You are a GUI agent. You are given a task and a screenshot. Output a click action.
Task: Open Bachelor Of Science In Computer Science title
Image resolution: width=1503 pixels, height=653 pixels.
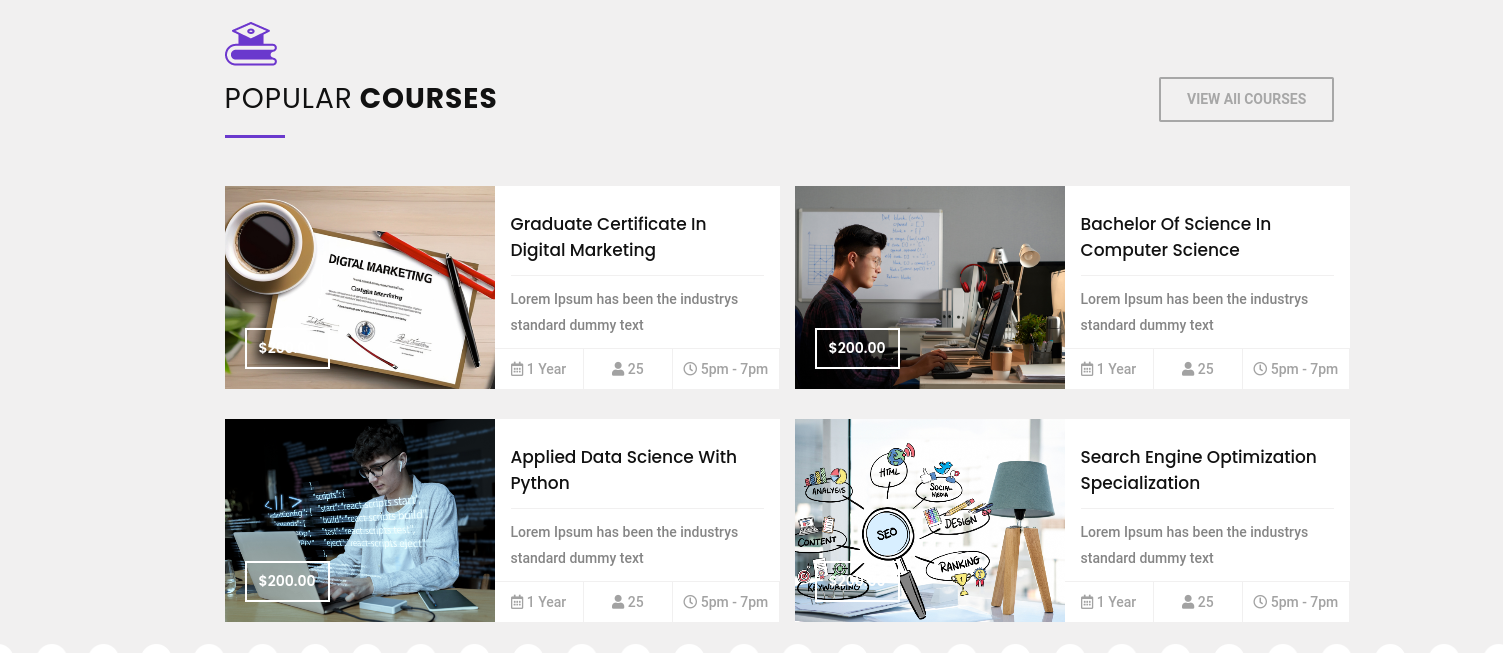[1175, 237]
